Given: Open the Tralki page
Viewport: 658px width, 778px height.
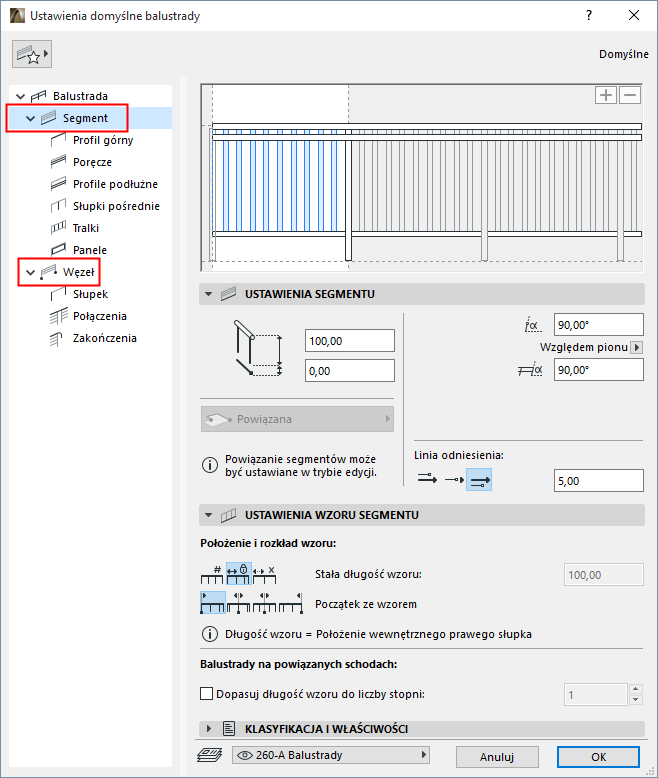Looking at the screenshot, I should pos(86,228).
